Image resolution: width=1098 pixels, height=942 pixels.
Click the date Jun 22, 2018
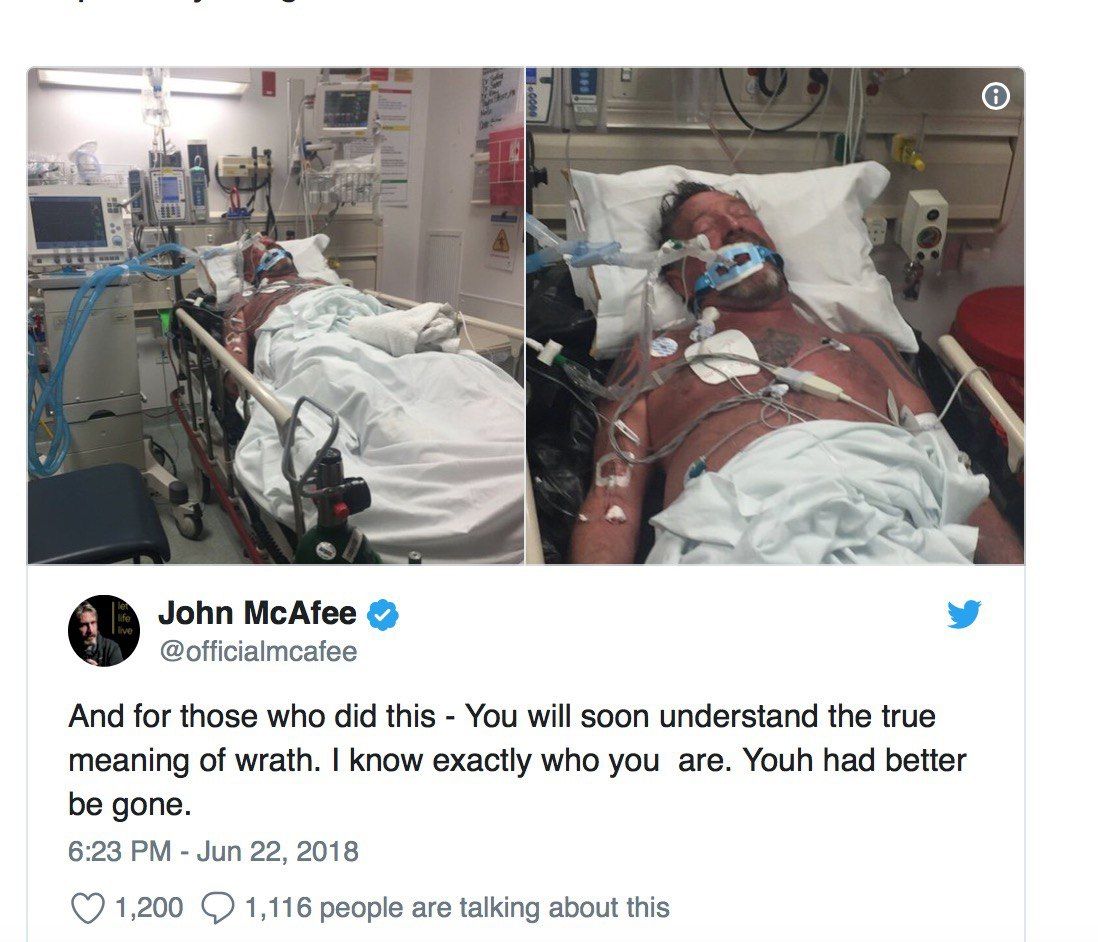[277, 852]
